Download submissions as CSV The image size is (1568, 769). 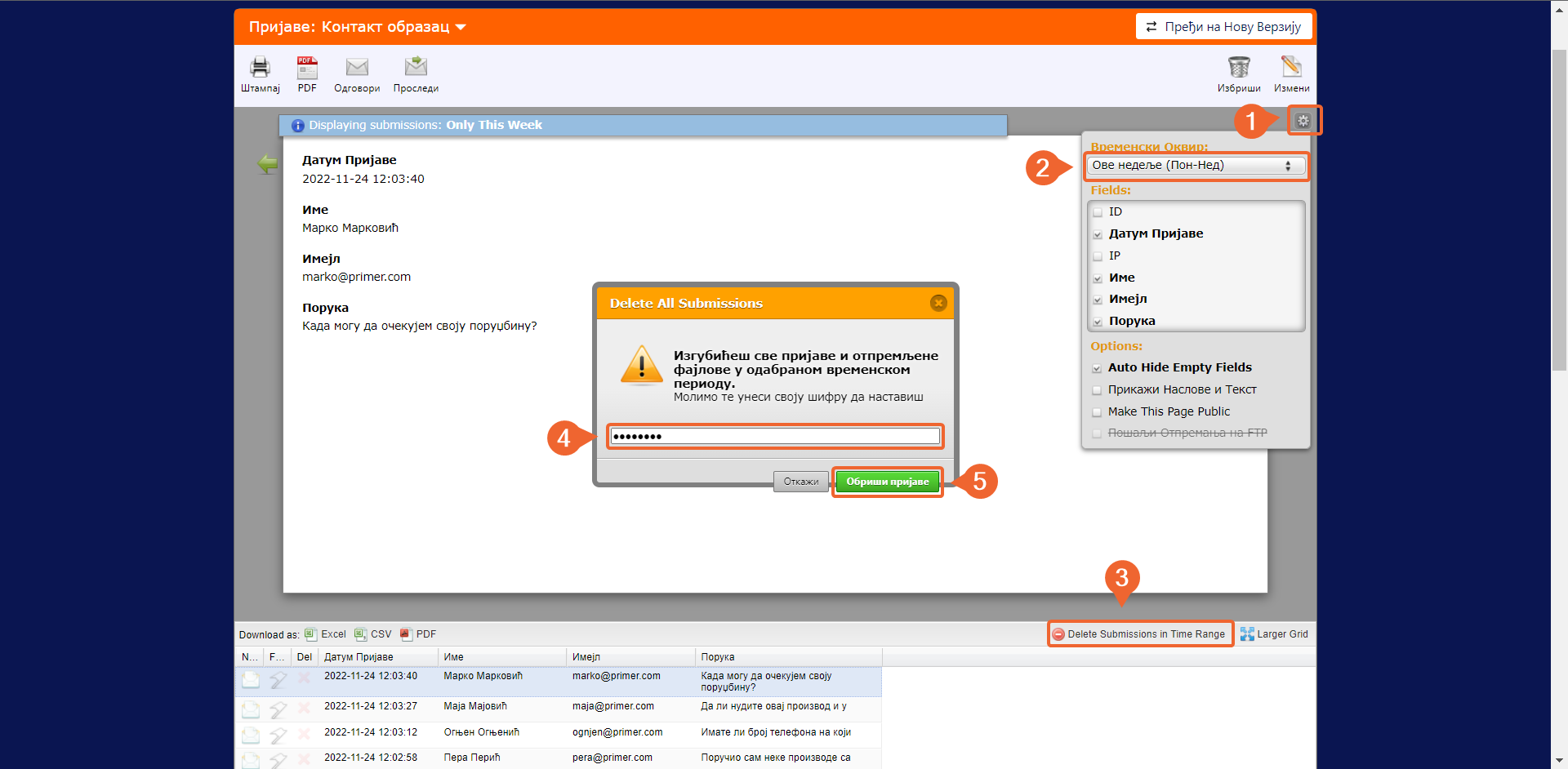pos(372,634)
